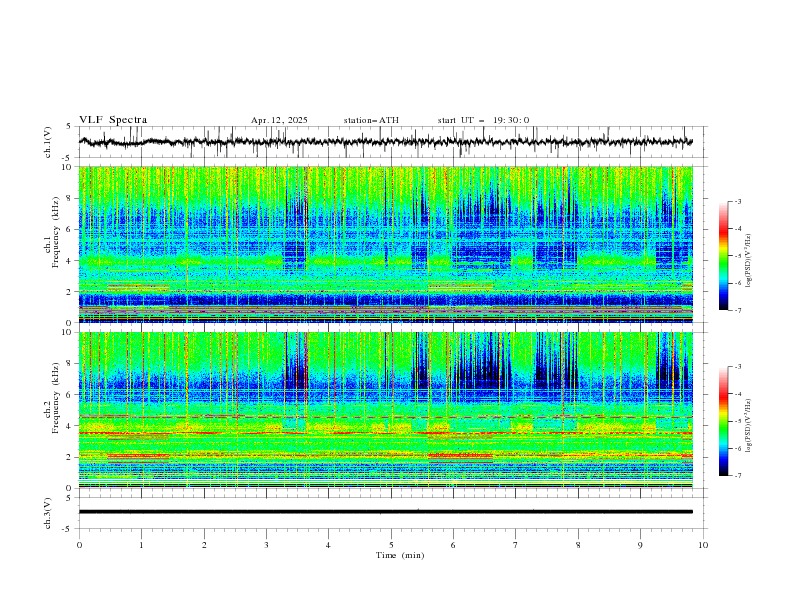Click the ch.1 color scale bar
This screenshot has height=612, width=792.
tap(724, 256)
